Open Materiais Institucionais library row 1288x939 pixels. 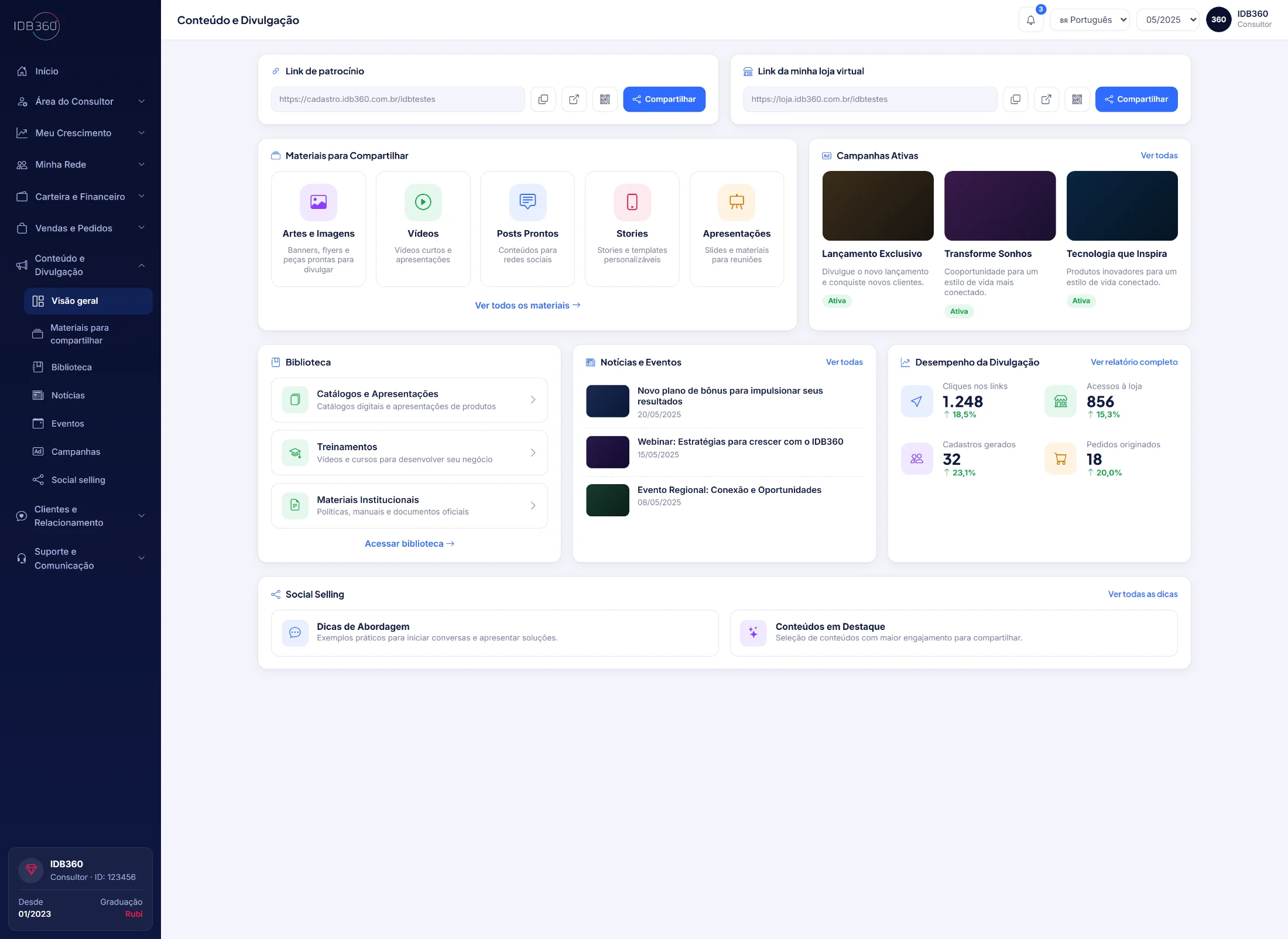coord(409,506)
